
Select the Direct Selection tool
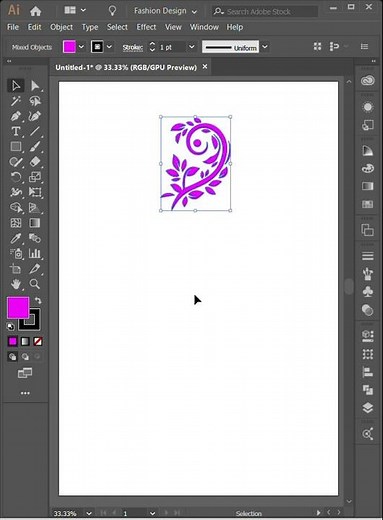point(35,86)
